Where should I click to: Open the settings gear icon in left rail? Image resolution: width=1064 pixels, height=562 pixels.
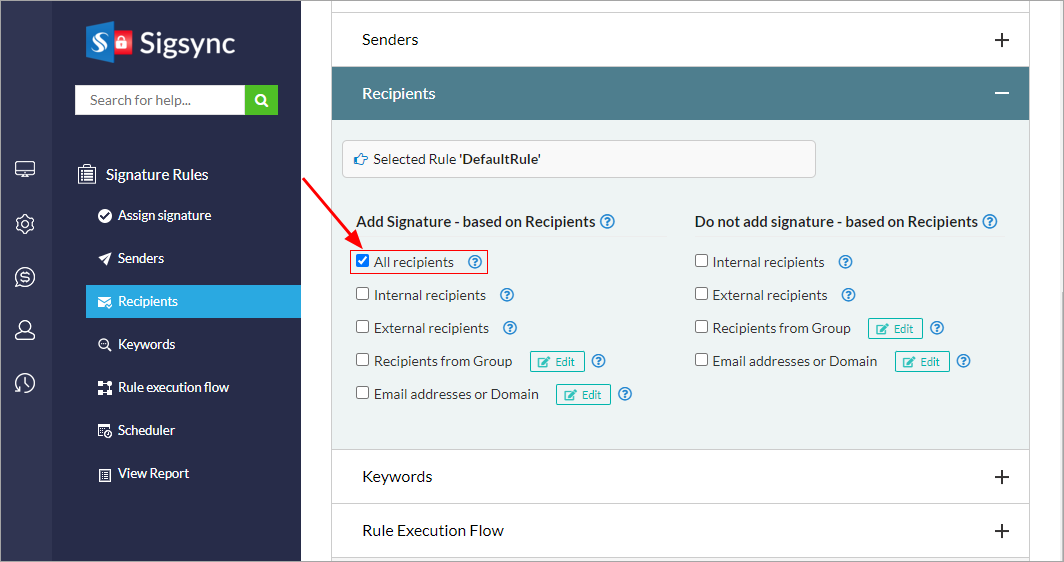[26, 224]
